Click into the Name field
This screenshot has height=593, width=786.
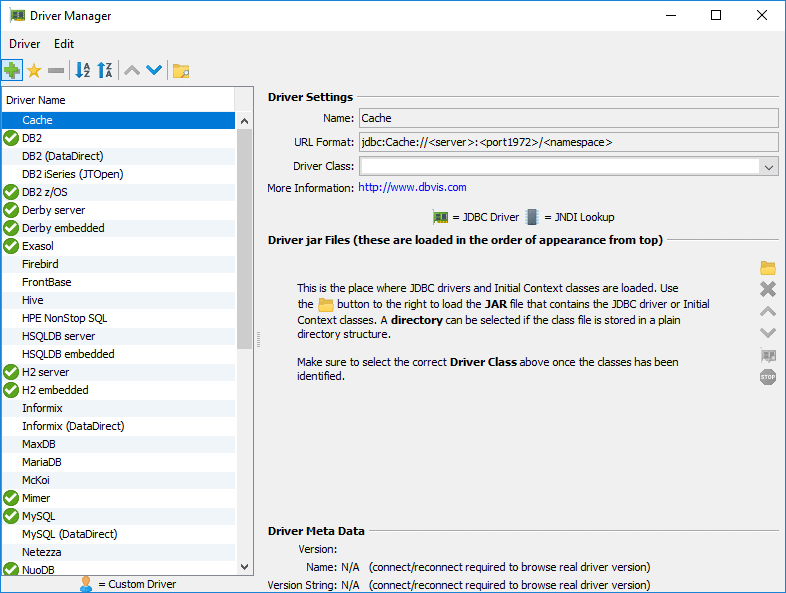click(568, 118)
